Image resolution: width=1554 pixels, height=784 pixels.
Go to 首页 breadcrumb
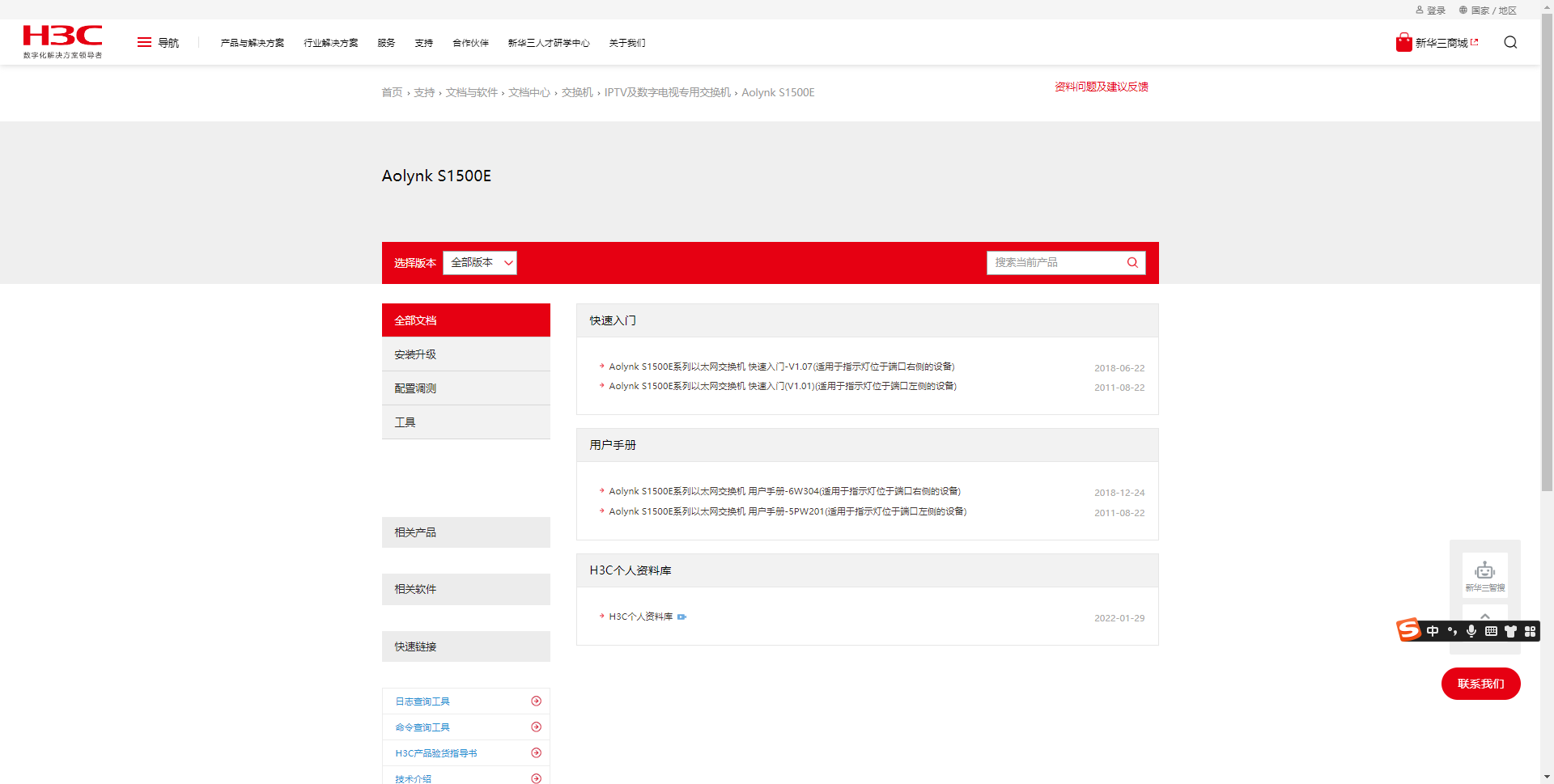click(392, 92)
